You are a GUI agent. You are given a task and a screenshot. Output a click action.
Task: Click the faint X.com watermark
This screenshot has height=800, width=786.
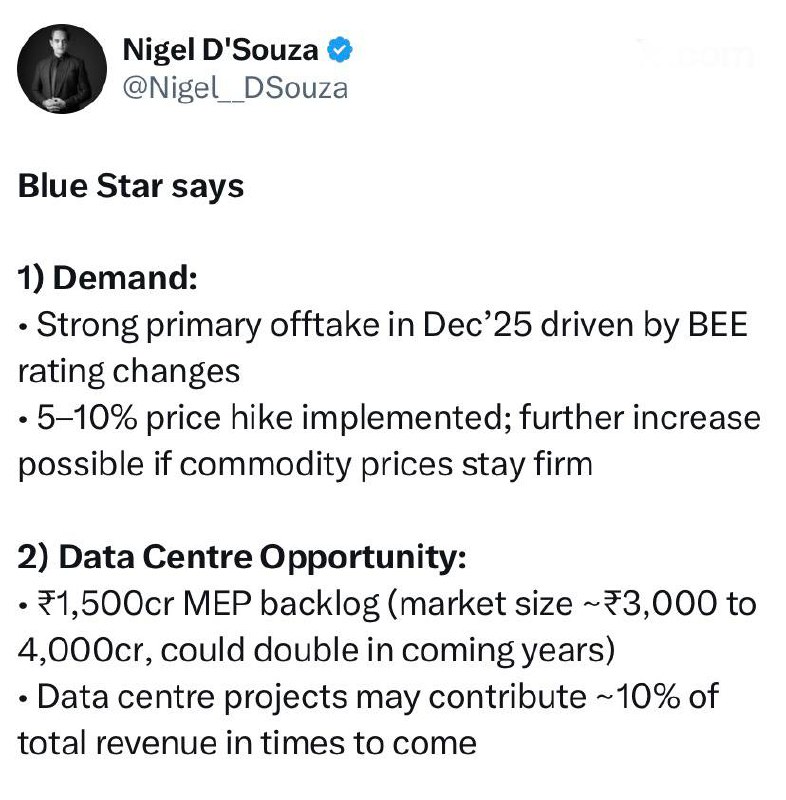(700, 55)
